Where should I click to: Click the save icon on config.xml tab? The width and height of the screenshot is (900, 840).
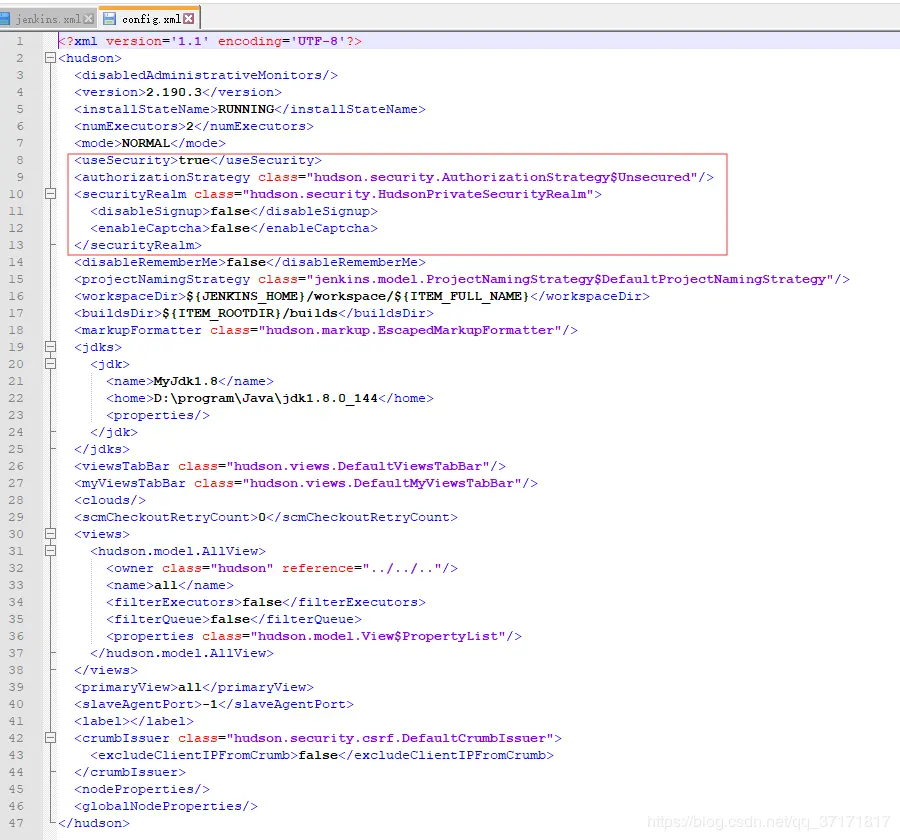(x=109, y=19)
